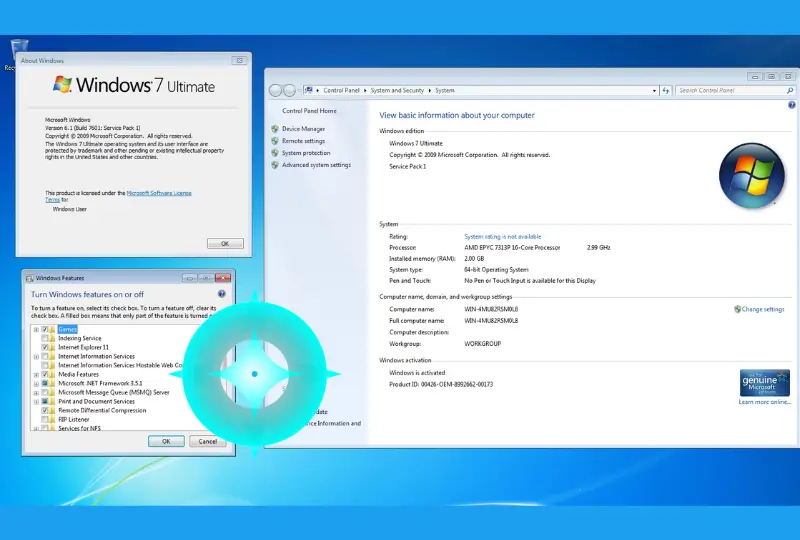Open Remote settings link
The image size is (800, 540).
coord(304,141)
